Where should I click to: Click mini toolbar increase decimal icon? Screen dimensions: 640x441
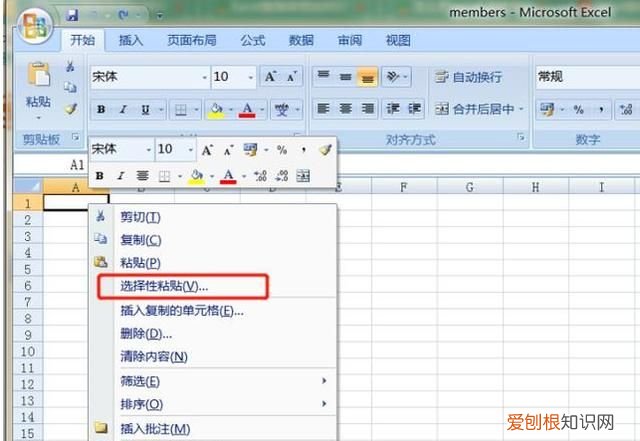coord(260,176)
